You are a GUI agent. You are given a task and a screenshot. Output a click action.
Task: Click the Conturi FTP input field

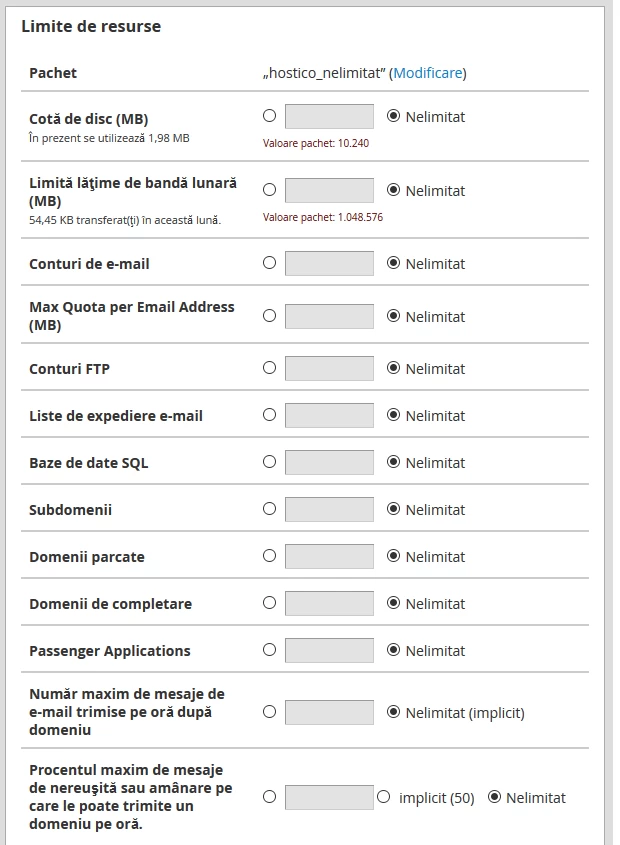point(329,368)
